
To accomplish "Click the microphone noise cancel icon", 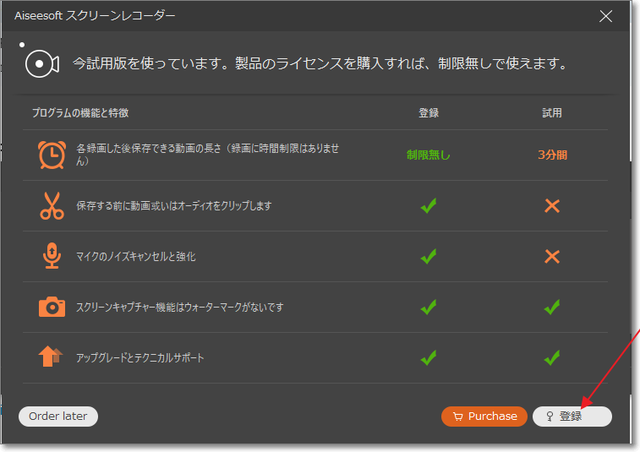I will click(51, 256).
